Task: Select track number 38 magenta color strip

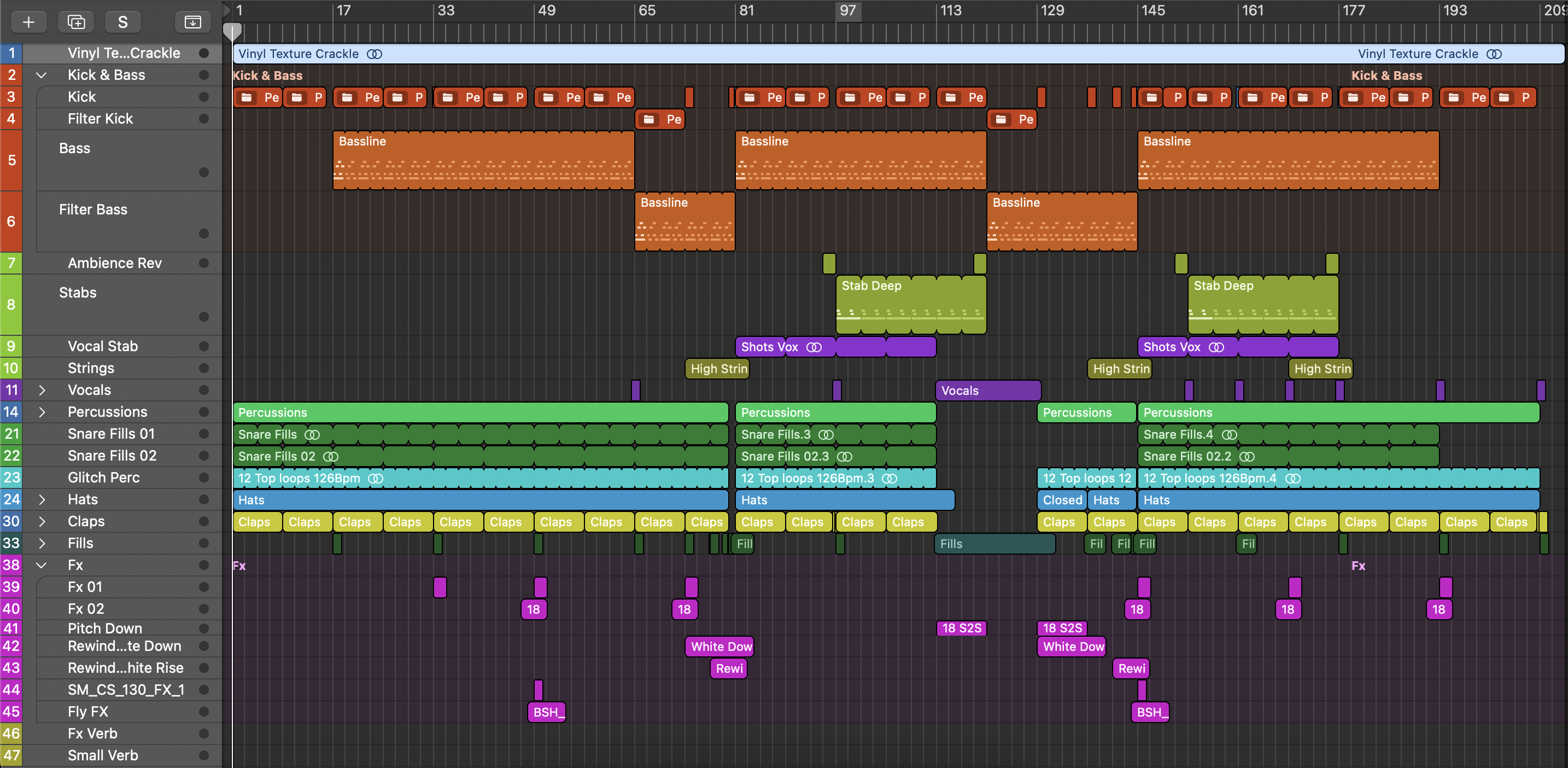Action: coord(11,565)
